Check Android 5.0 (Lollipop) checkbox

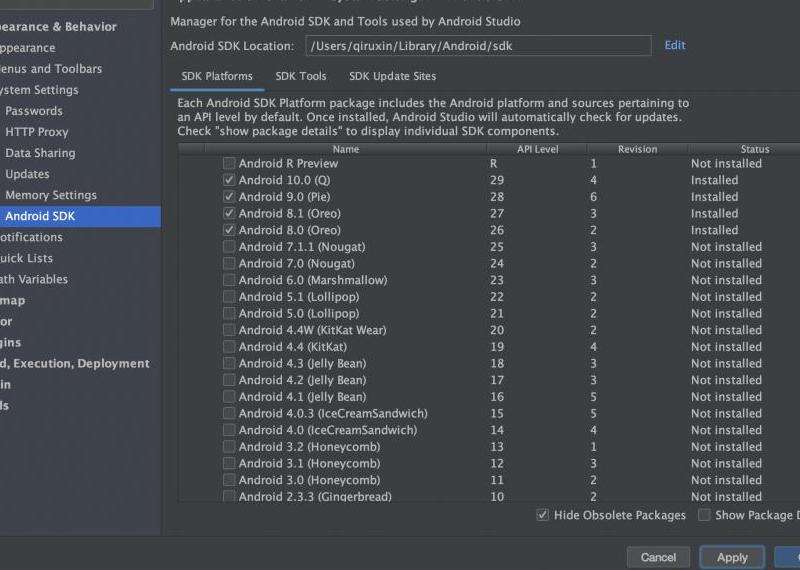click(229, 313)
